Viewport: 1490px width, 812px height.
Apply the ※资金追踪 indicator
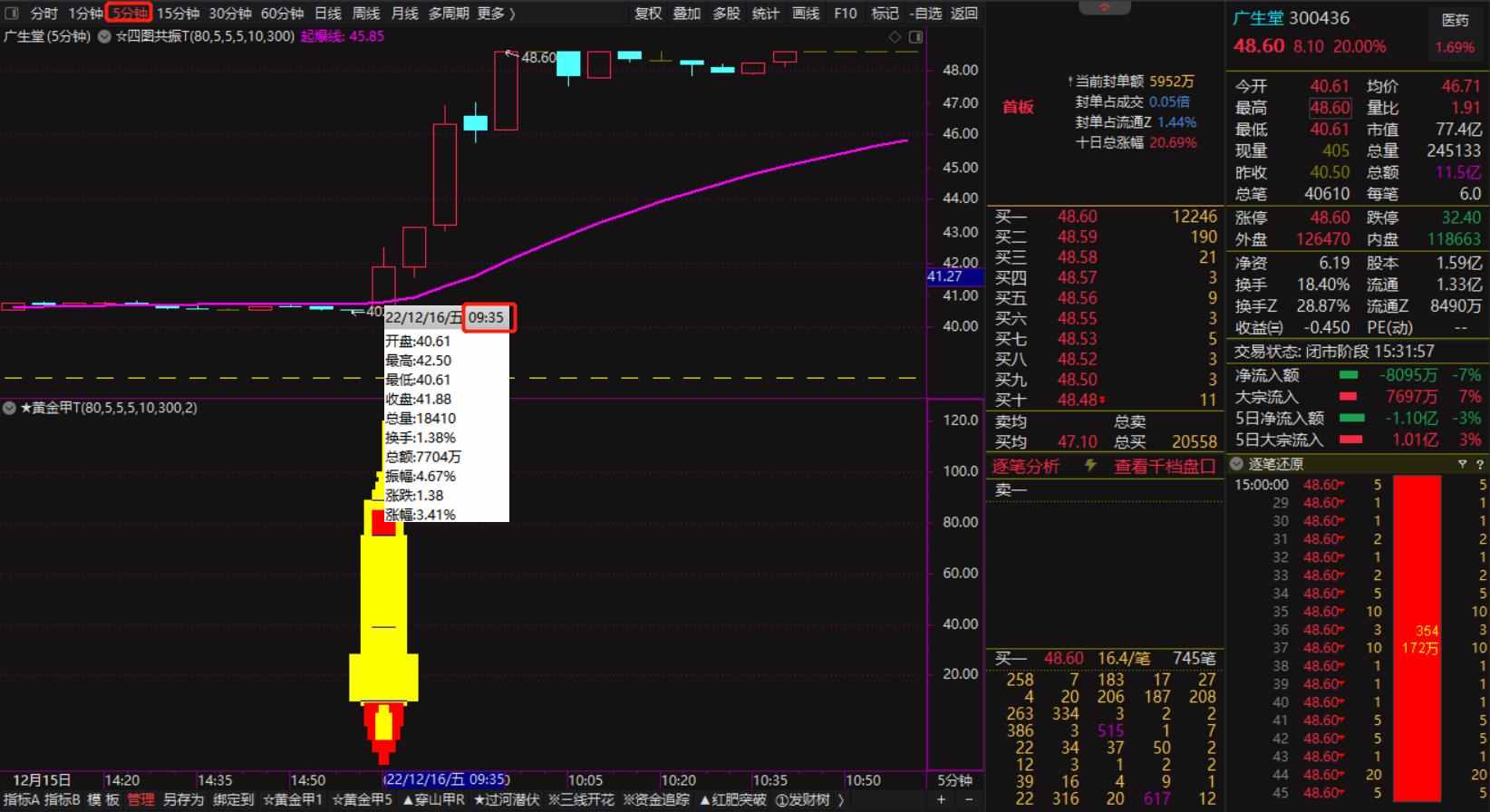pos(655,799)
